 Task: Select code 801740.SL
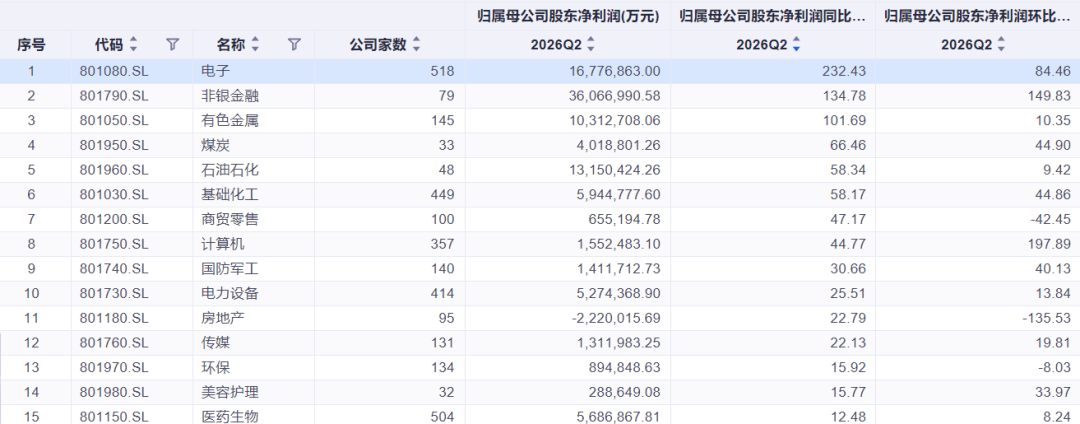[x=114, y=269]
